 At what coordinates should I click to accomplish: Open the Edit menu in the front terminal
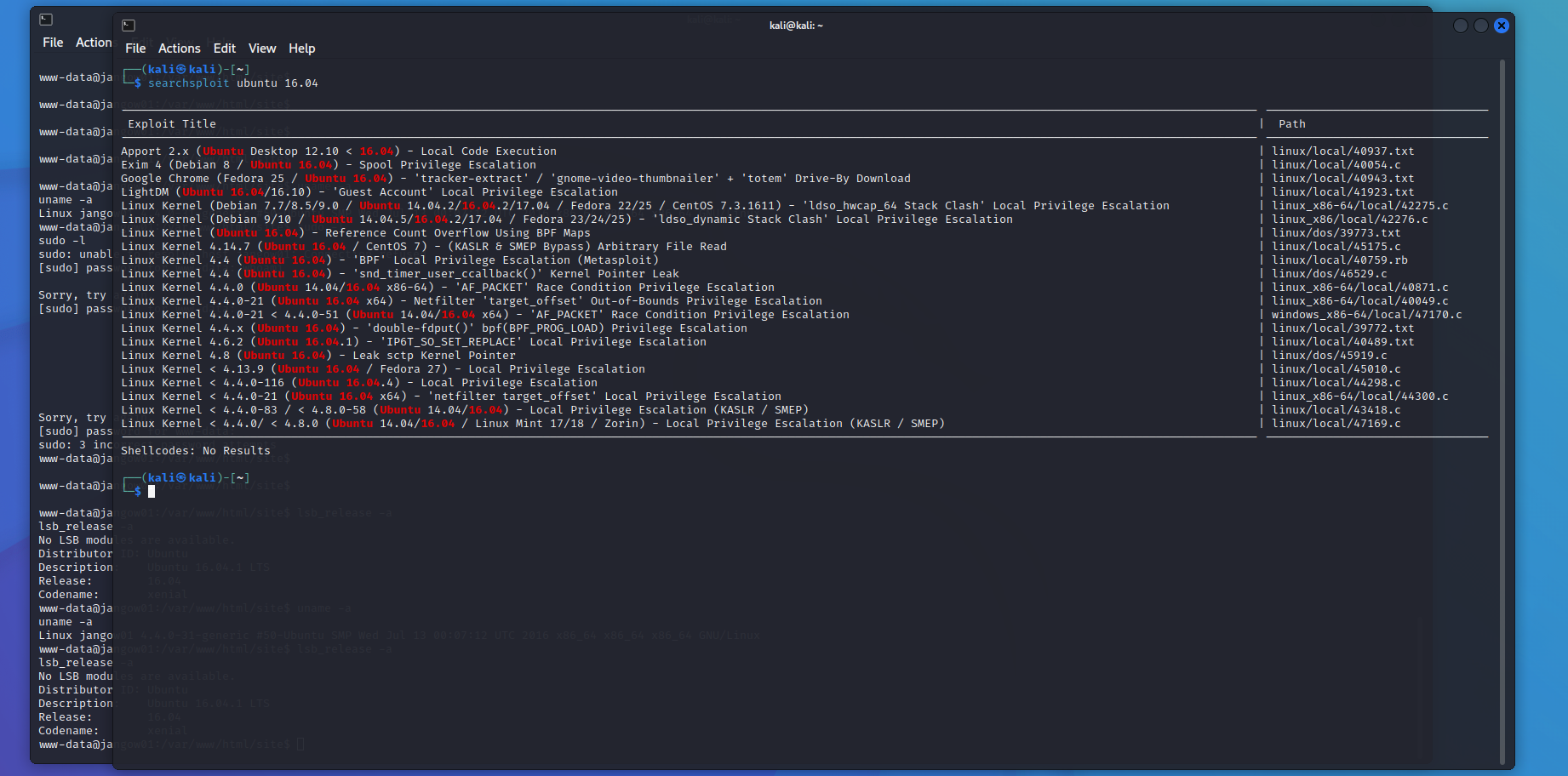click(x=225, y=48)
